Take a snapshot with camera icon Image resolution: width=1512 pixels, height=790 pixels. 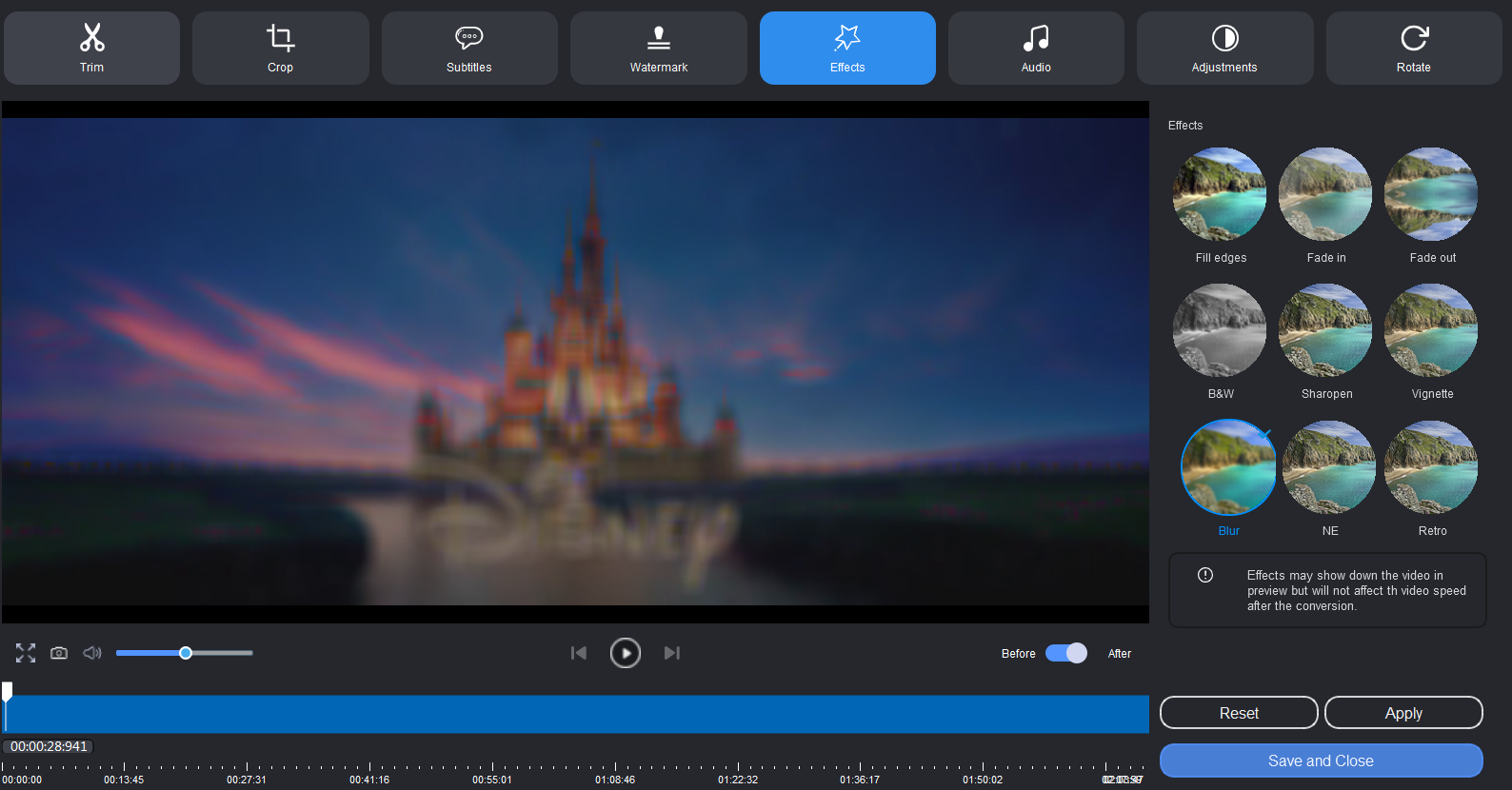[x=59, y=653]
